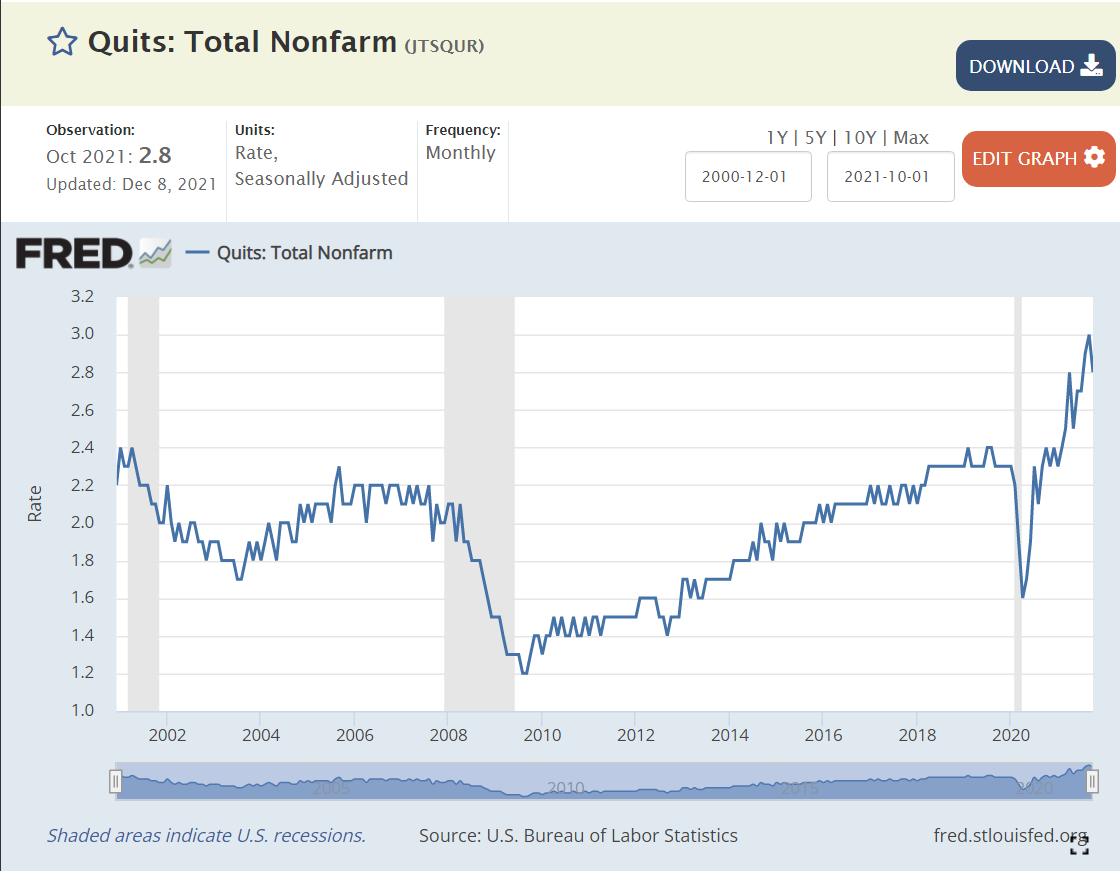The width and height of the screenshot is (1120, 871).
Task: Switch to the 5Y date range
Action: point(818,138)
